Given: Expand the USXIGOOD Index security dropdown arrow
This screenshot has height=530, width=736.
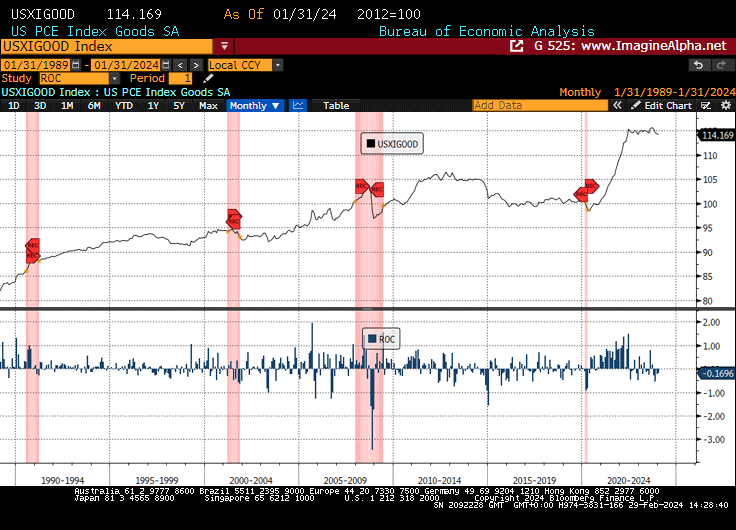Looking at the screenshot, I should (224, 46).
